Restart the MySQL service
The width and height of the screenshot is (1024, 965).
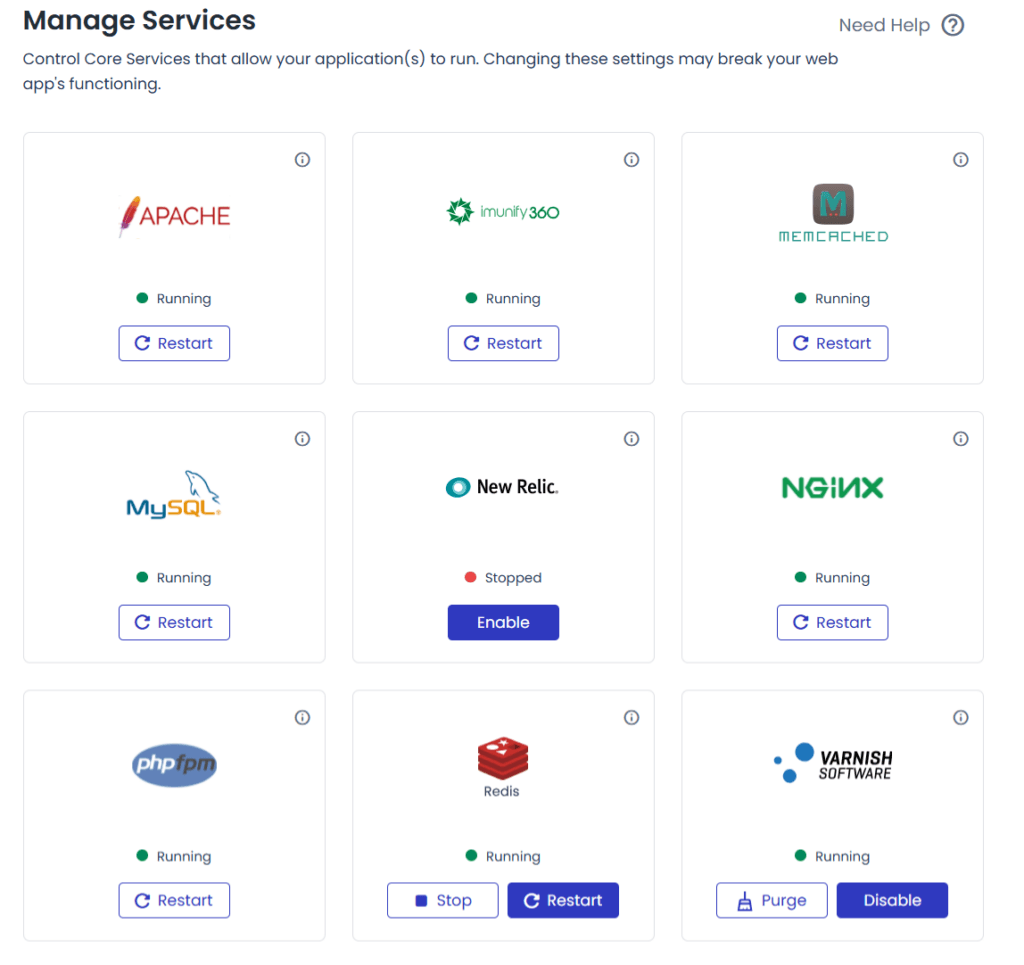coord(174,622)
